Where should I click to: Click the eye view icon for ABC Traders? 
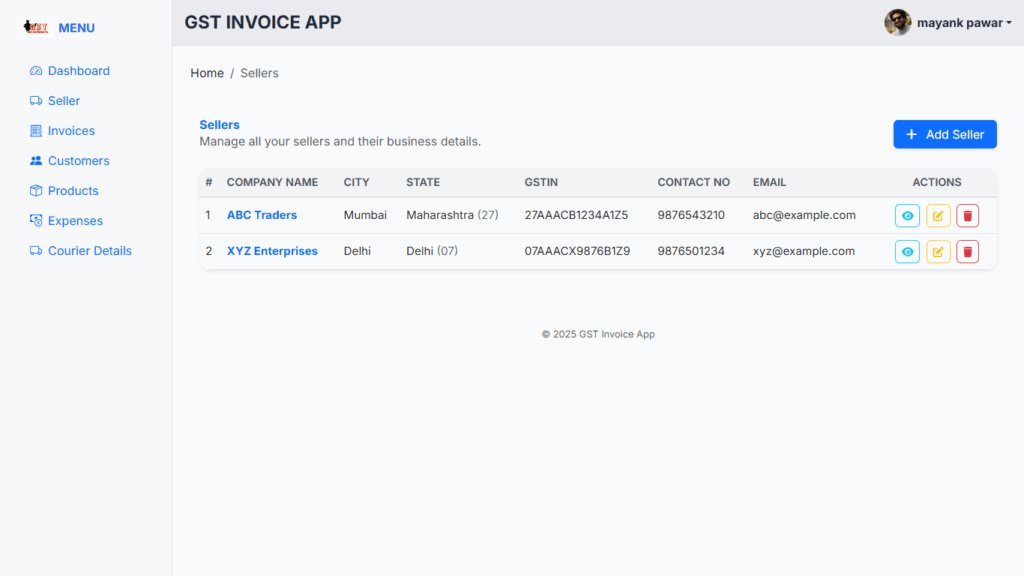907,215
